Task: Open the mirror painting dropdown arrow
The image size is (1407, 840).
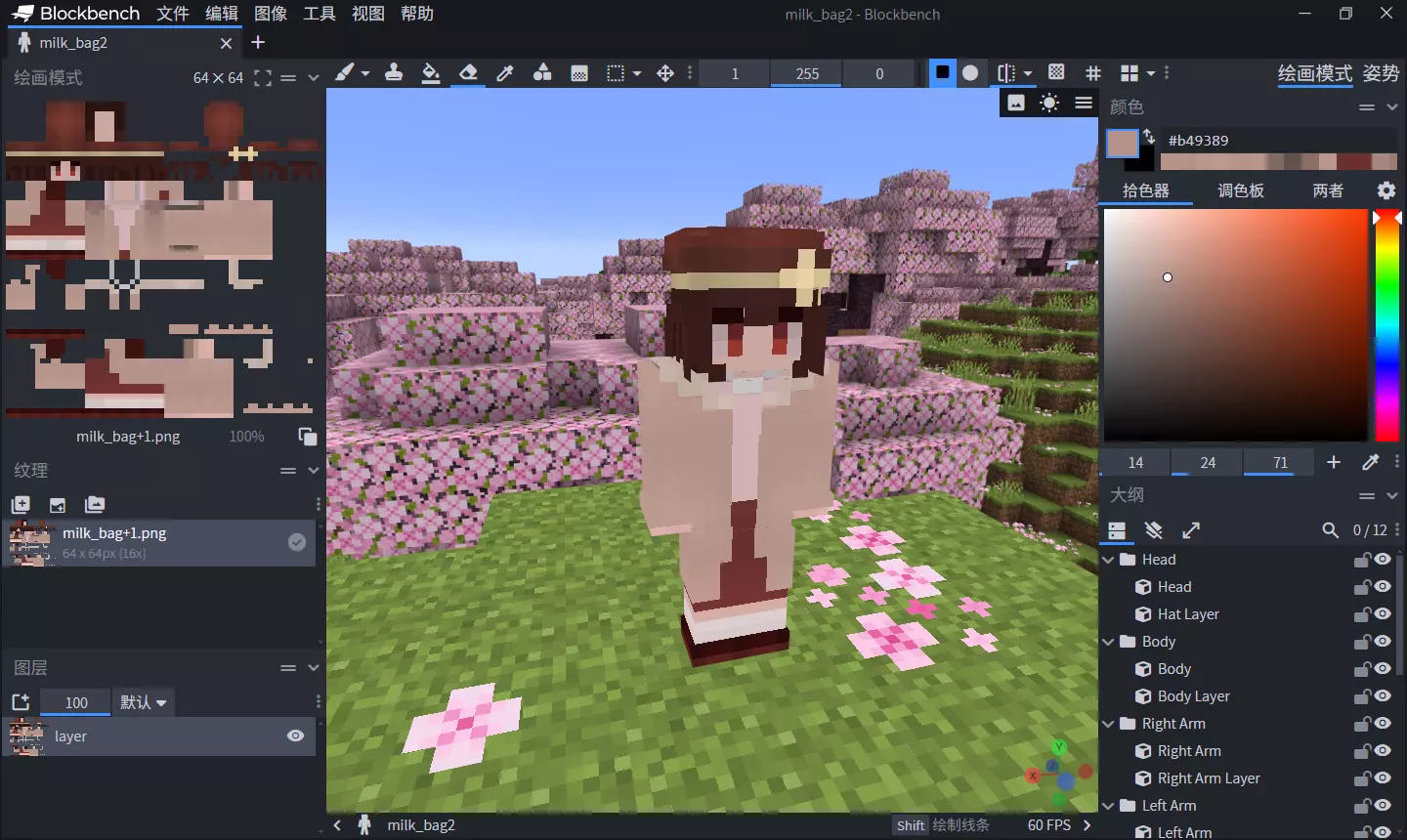Action: pyautogui.click(x=1028, y=73)
